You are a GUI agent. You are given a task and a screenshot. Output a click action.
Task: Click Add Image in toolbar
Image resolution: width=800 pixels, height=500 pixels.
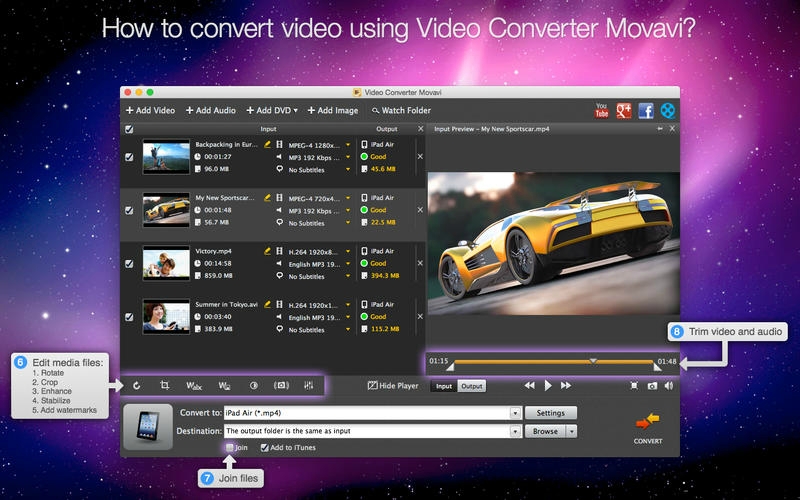tap(333, 110)
